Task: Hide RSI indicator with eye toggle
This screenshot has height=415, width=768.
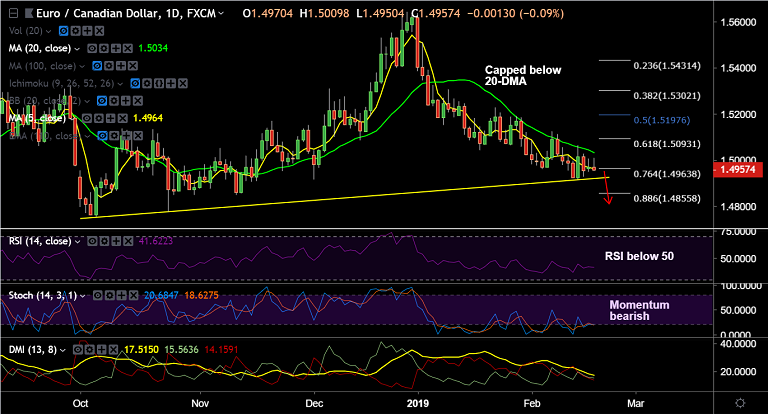Action: tap(92, 241)
